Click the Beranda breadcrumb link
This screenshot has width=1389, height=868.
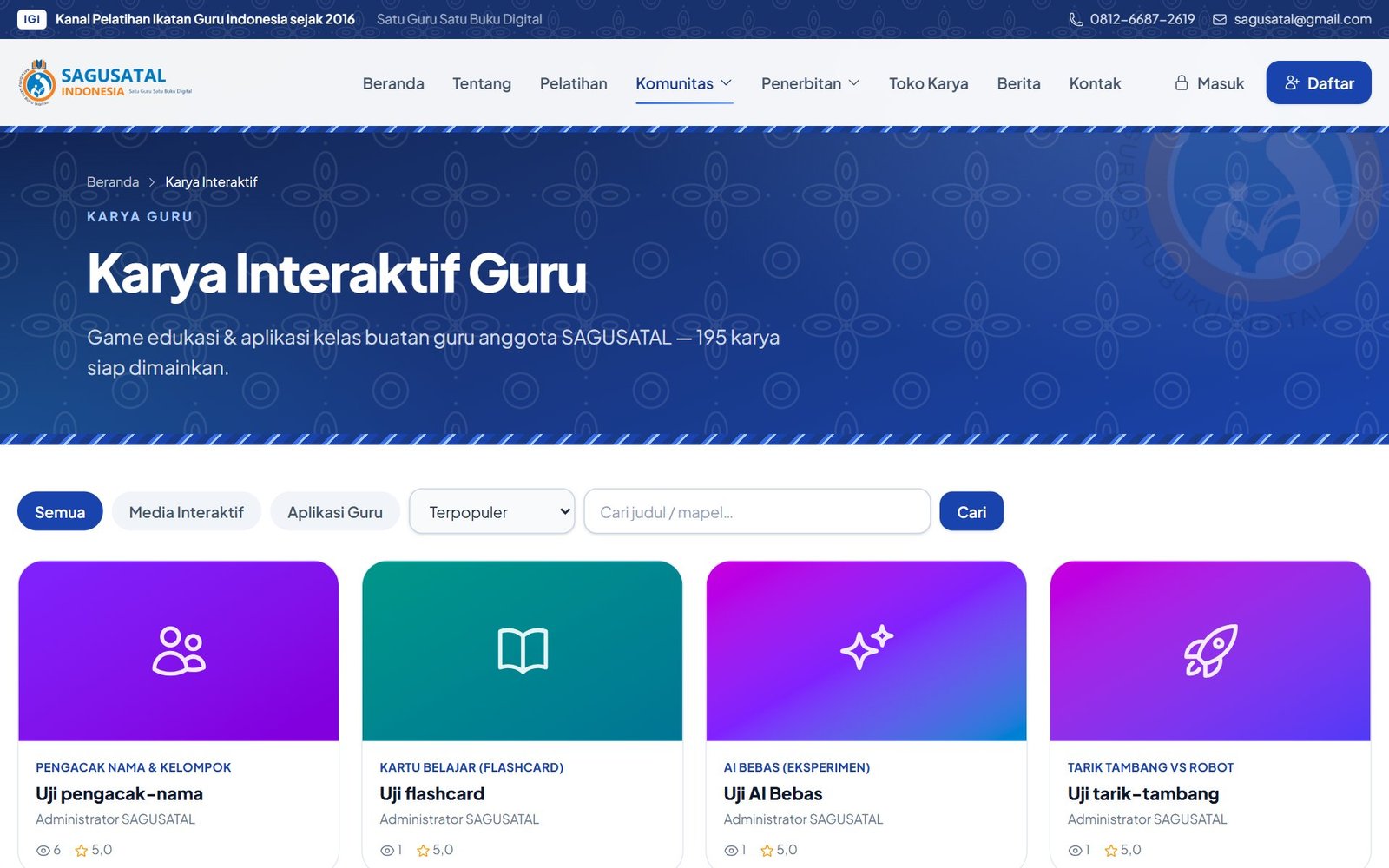[x=113, y=182]
